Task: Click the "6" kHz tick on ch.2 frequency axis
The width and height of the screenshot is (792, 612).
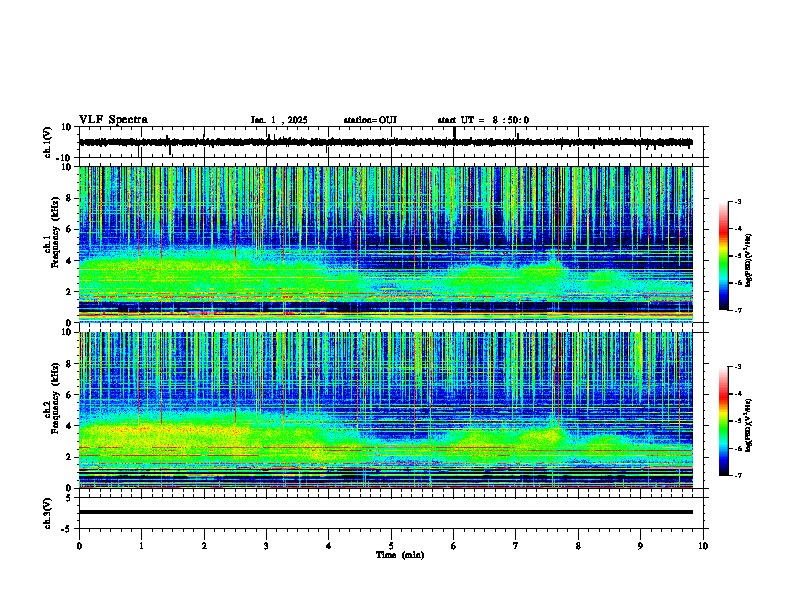Action: point(70,395)
